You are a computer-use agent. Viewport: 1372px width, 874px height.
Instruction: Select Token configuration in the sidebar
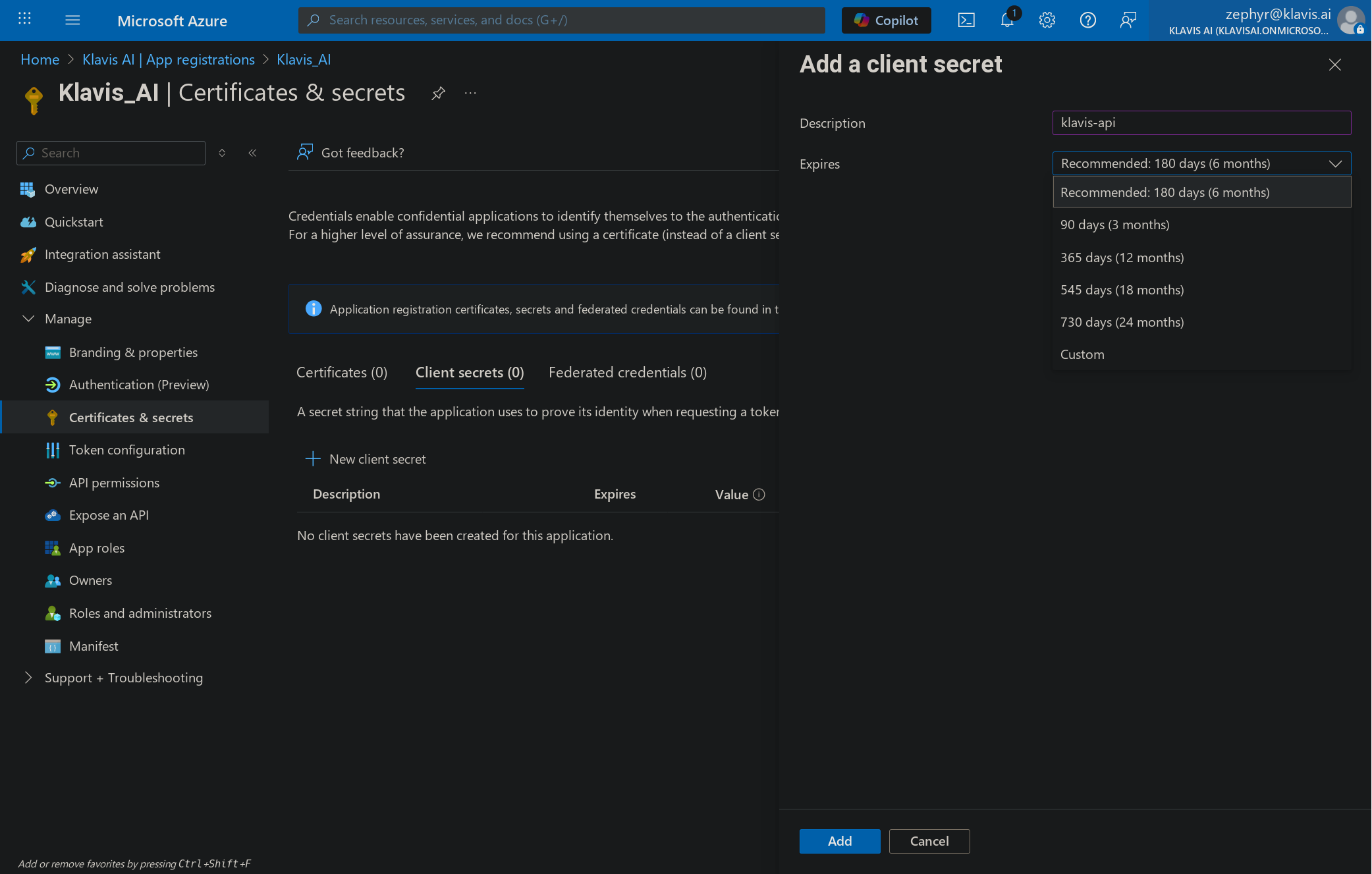point(126,450)
